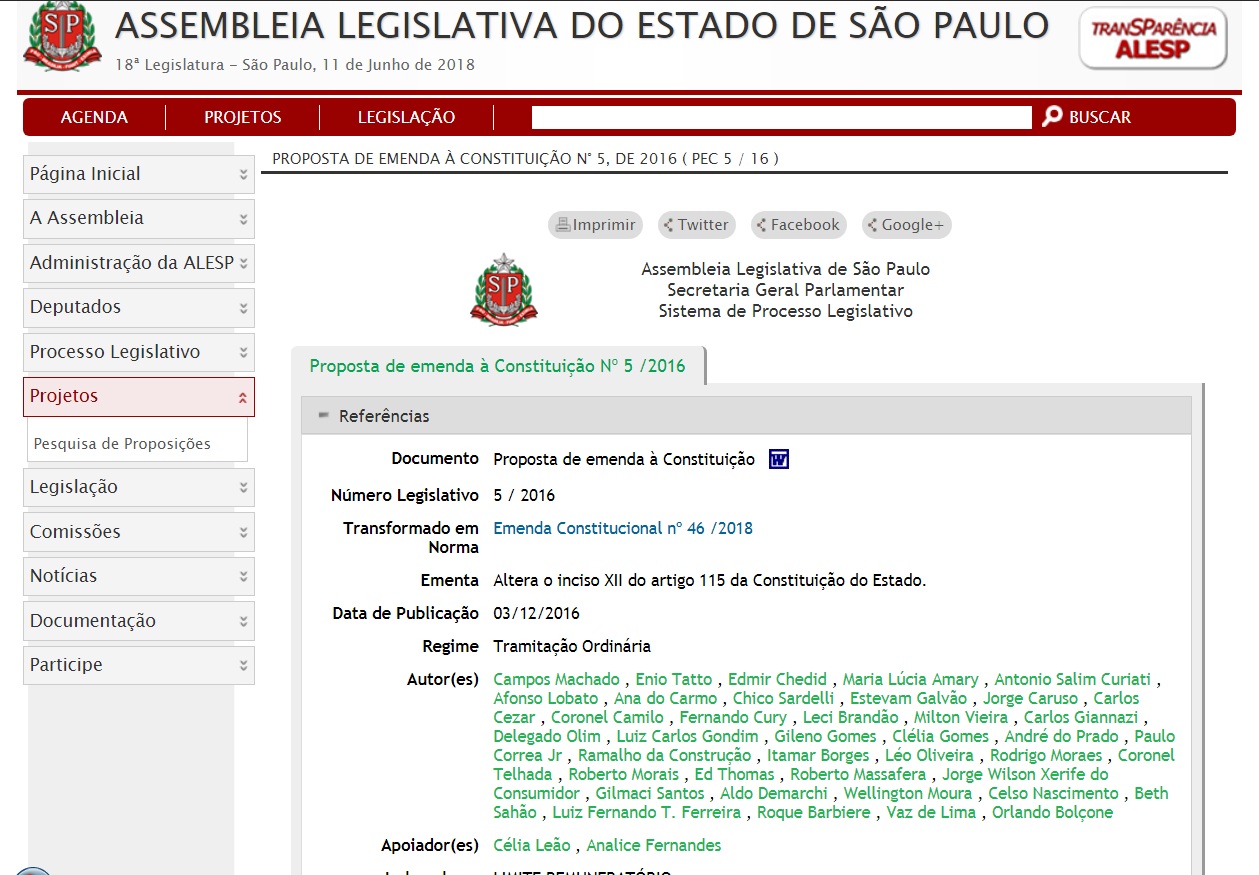Viewport: 1259px width, 875px height.
Task: Collapse the Referências section
Action: (323, 415)
